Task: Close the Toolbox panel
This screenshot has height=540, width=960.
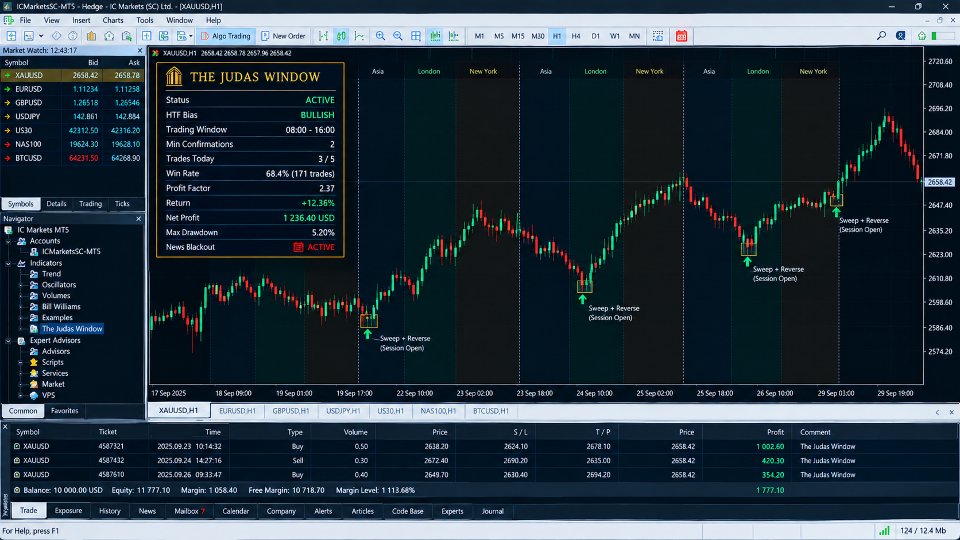Action: click(x=5, y=426)
